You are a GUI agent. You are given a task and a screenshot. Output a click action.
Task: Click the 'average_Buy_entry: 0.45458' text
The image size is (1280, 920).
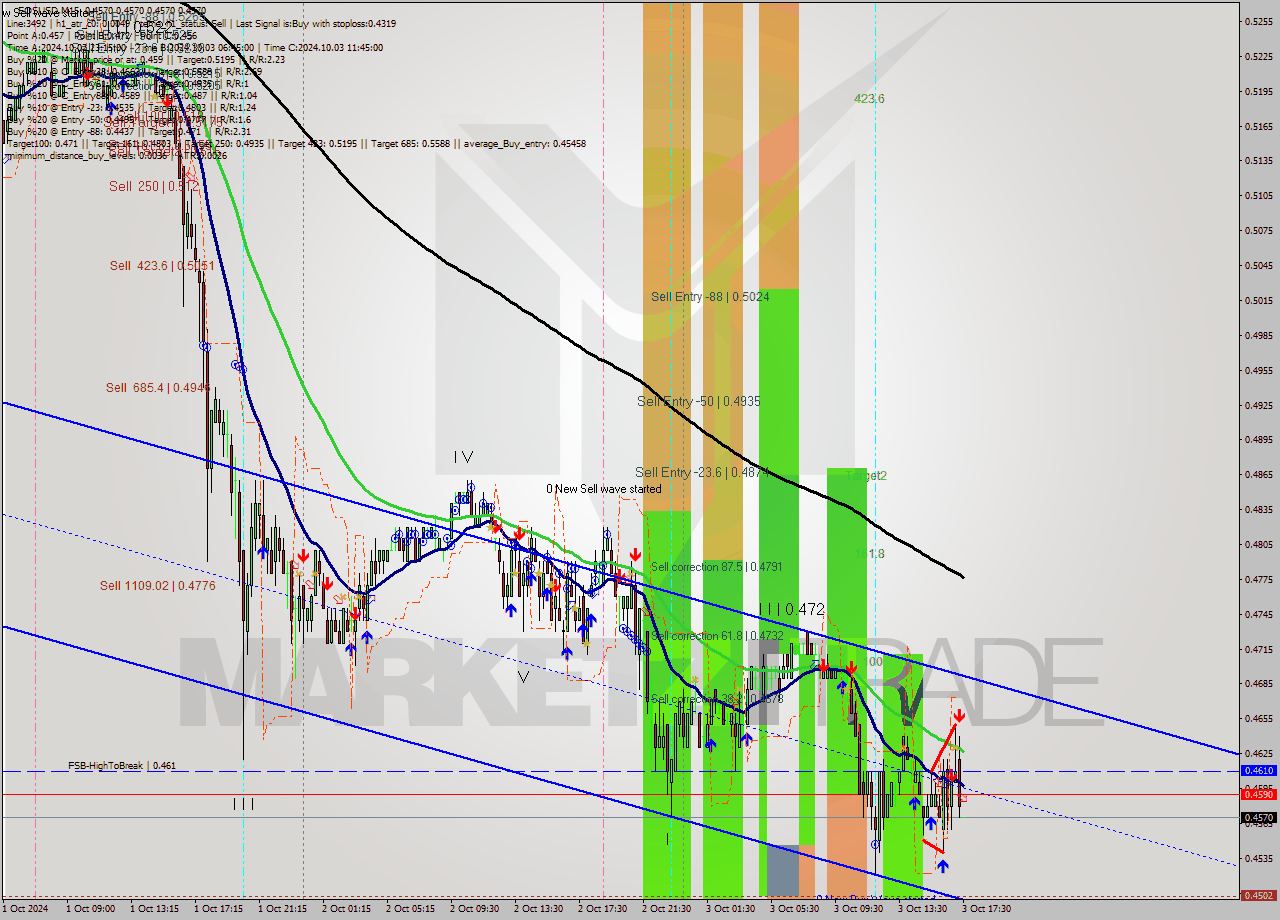(525, 144)
